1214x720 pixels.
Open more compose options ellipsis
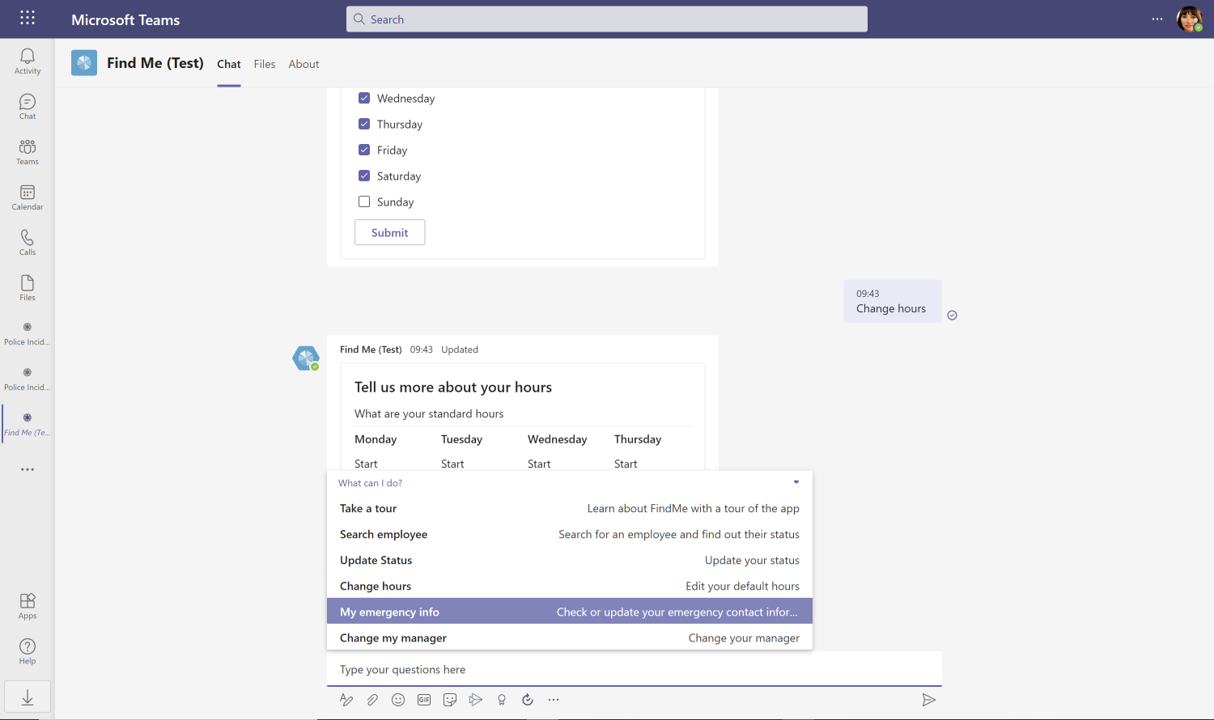pos(553,700)
